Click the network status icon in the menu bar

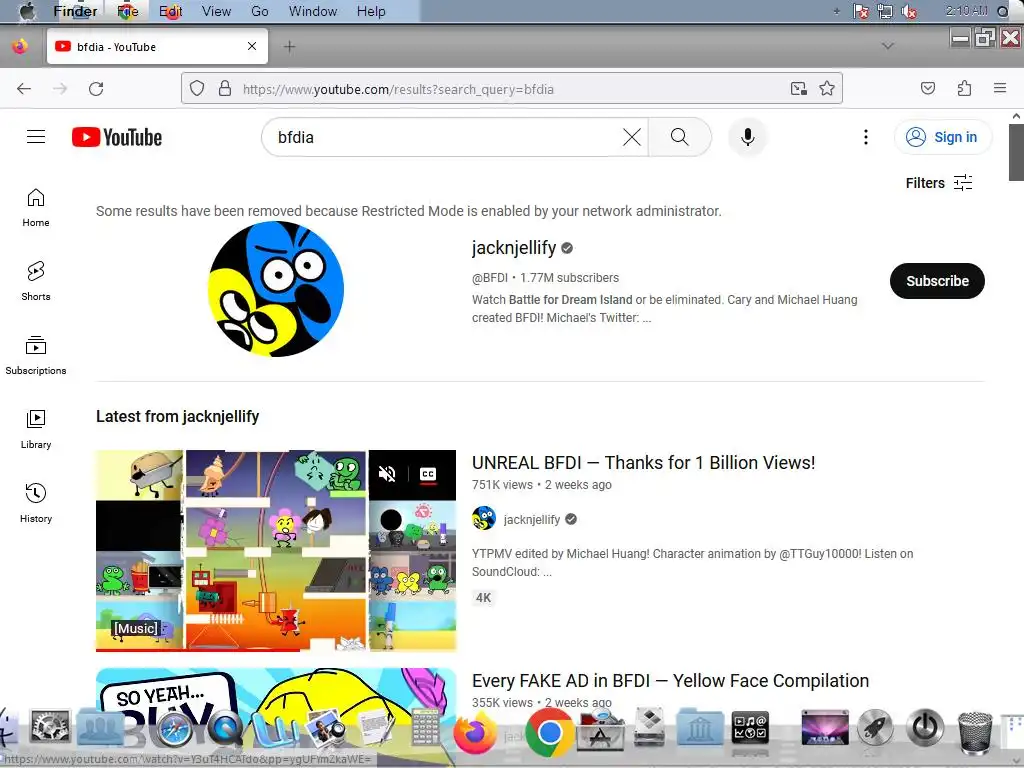coord(885,11)
